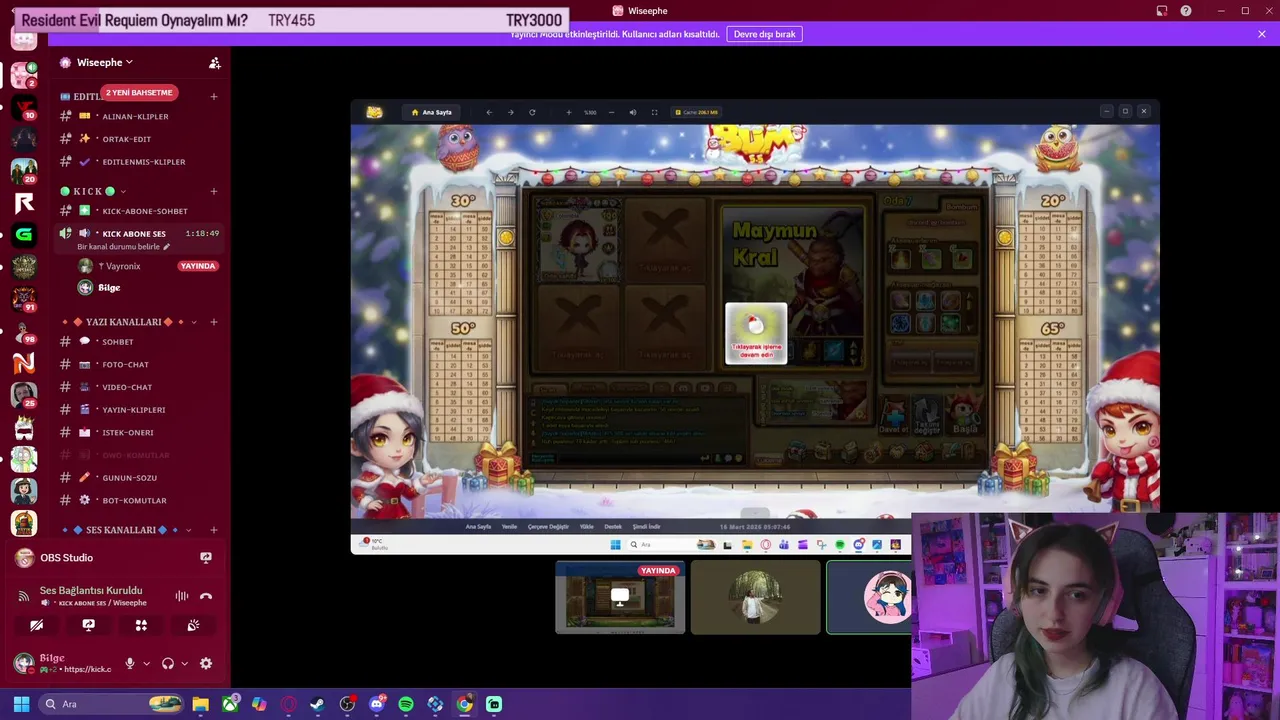Open Discord direct messages home icon
The height and width of the screenshot is (720, 1280).
coord(24,38)
